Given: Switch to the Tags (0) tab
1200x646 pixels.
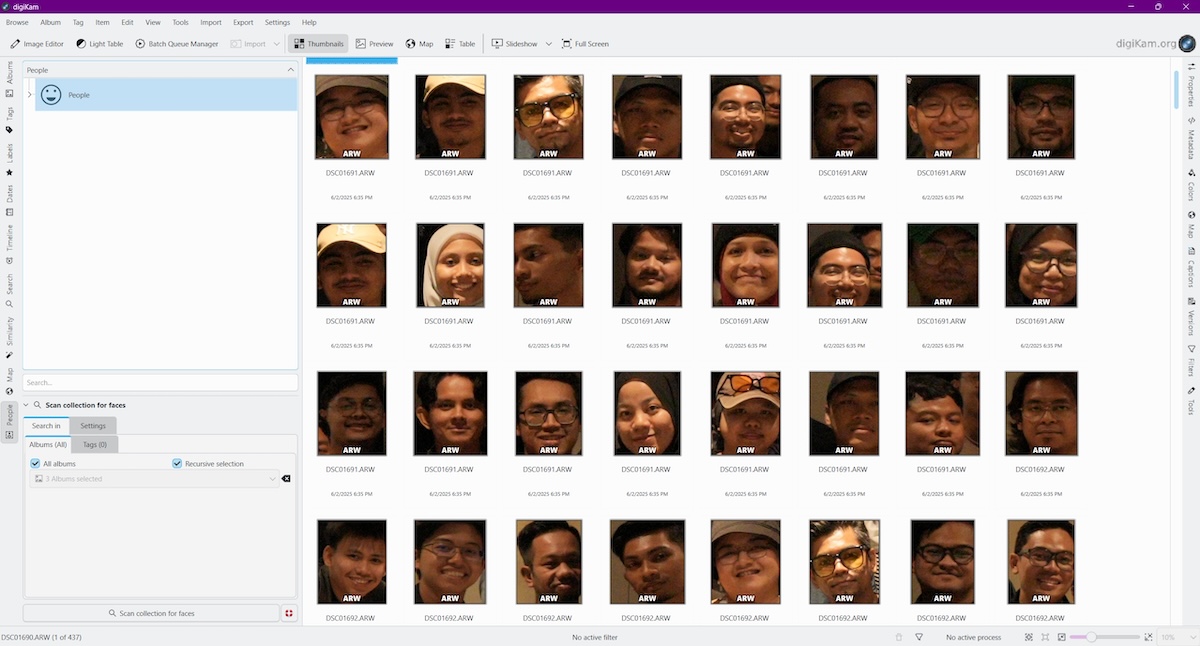Looking at the screenshot, I should point(94,444).
